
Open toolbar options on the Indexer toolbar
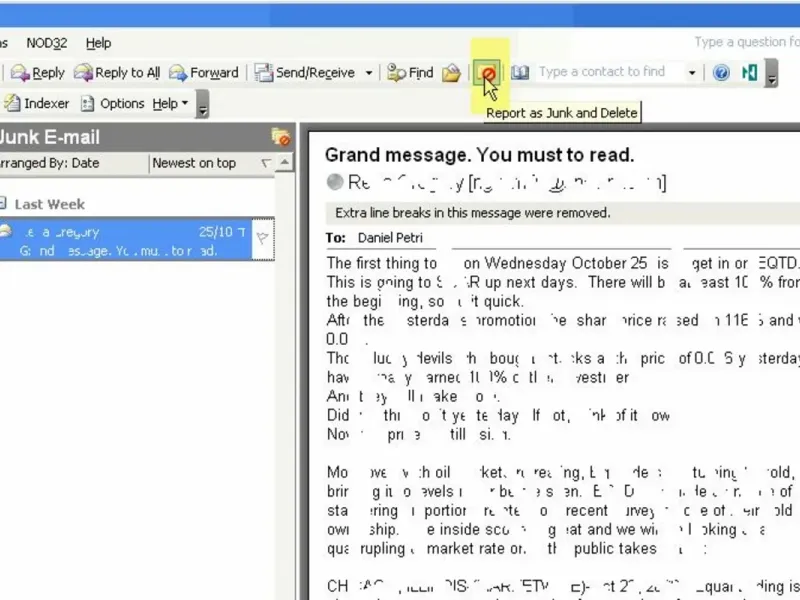tap(203, 104)
